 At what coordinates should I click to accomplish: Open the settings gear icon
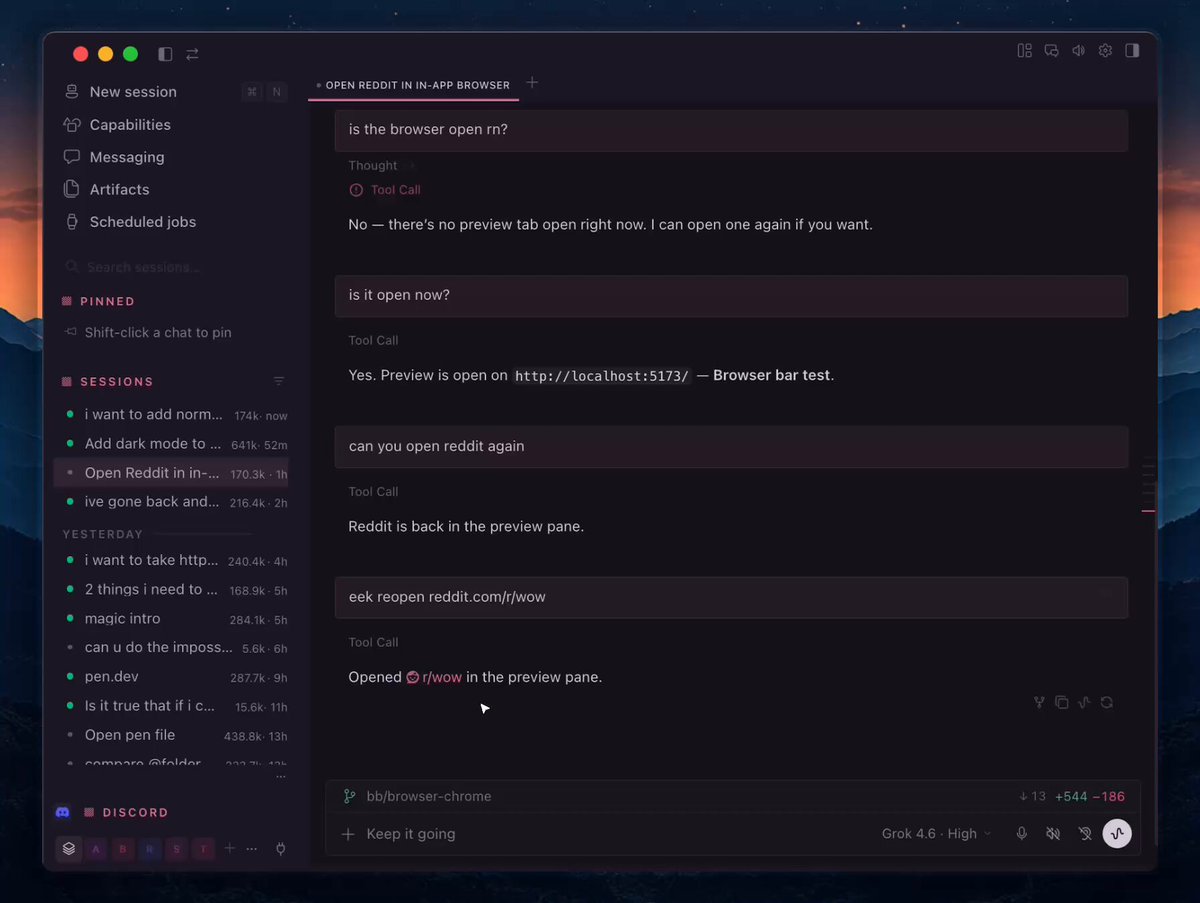point(1105,51)
